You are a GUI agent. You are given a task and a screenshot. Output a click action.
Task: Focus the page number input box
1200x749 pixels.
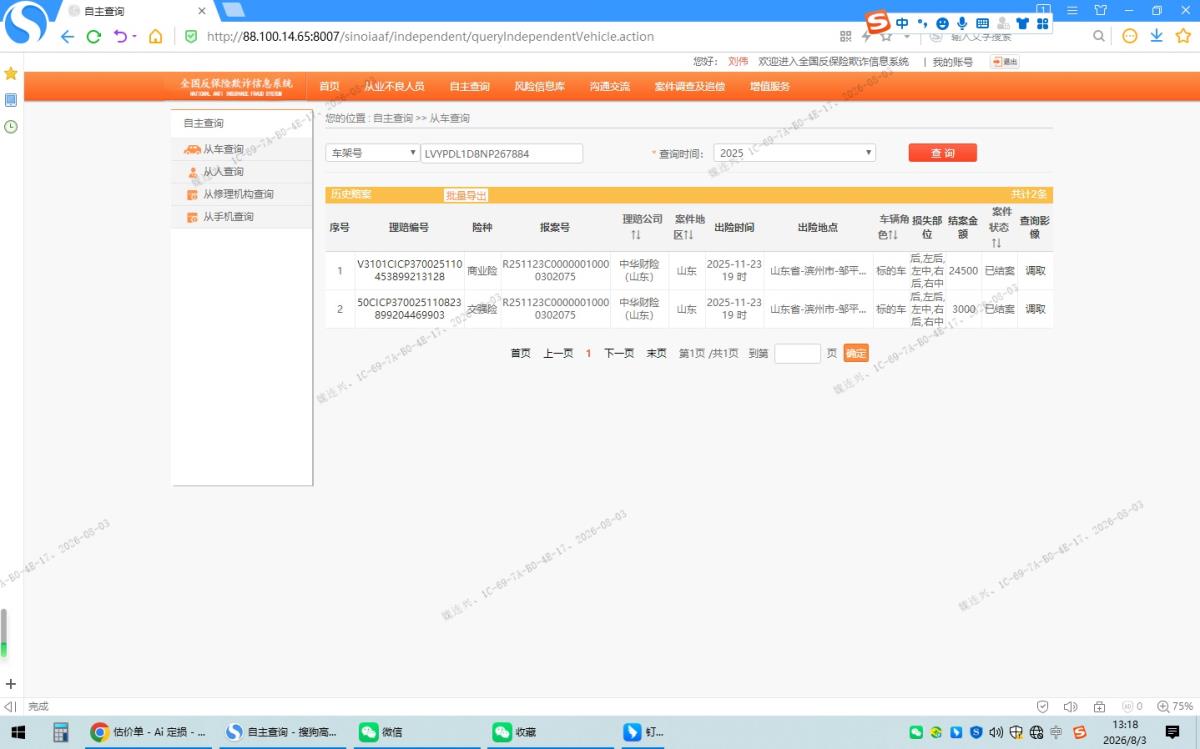coord(797,353)
